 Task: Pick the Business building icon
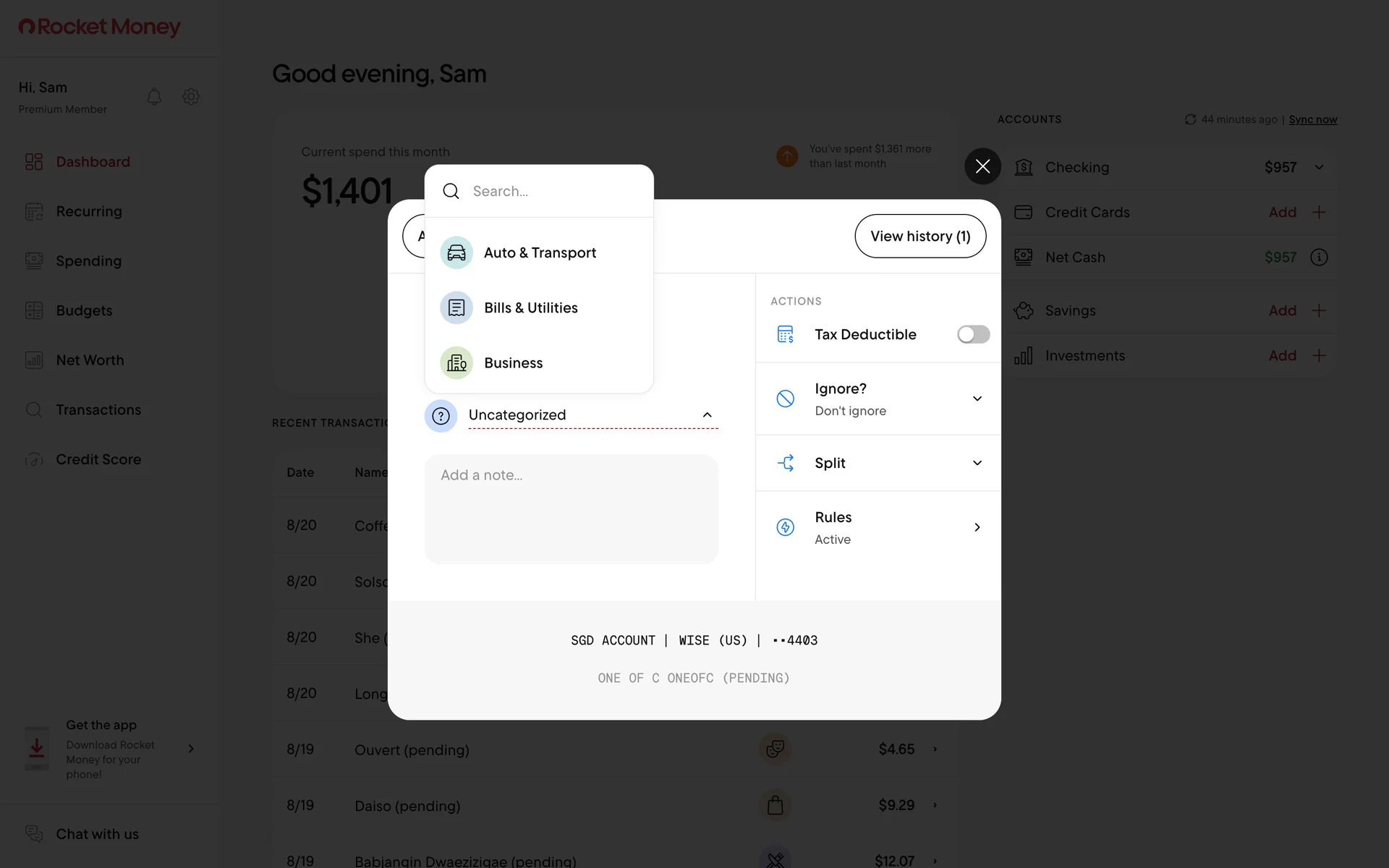(x=456, y=362)
